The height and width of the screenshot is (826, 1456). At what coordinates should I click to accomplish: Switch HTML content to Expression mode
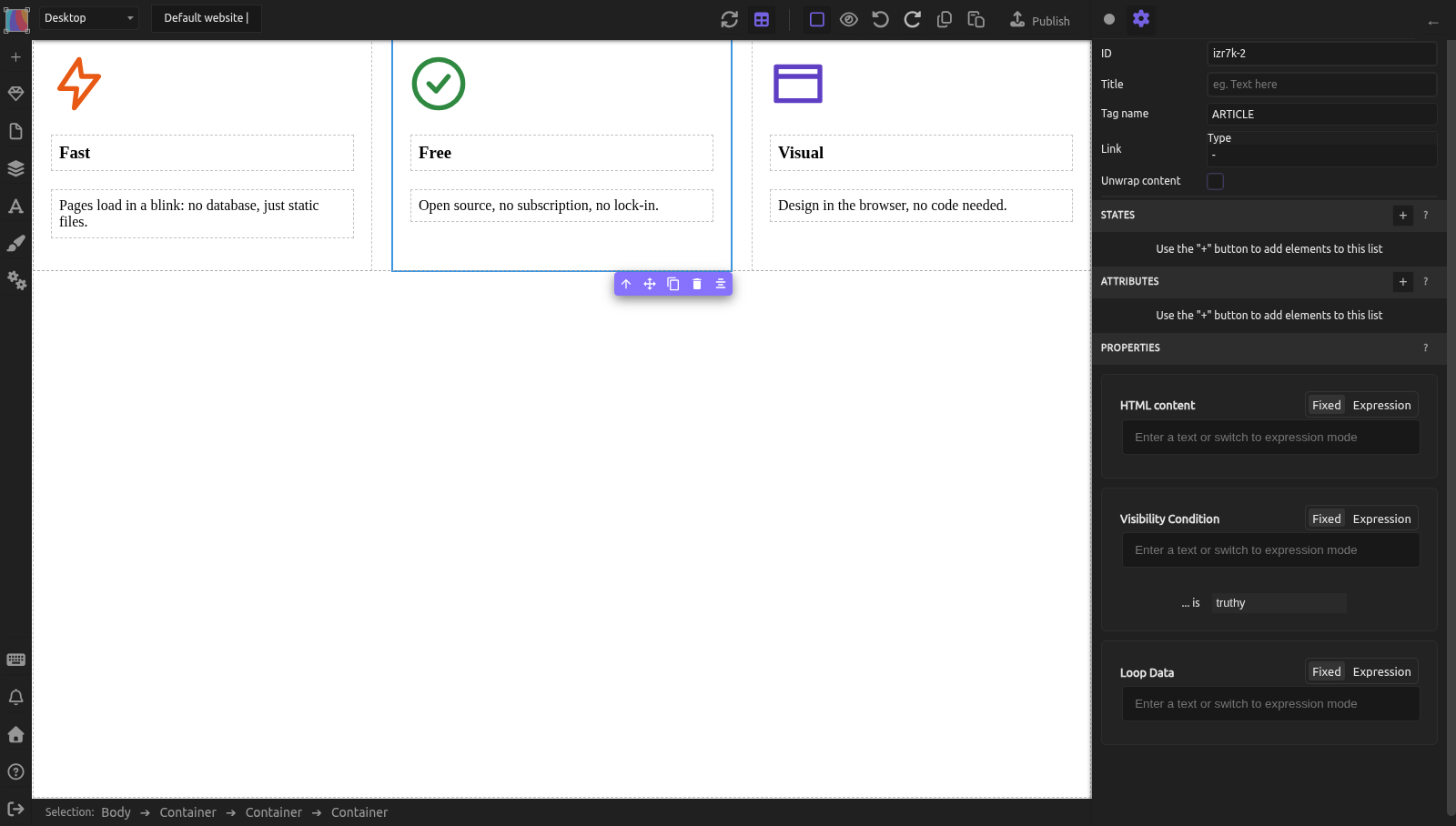1381,406
